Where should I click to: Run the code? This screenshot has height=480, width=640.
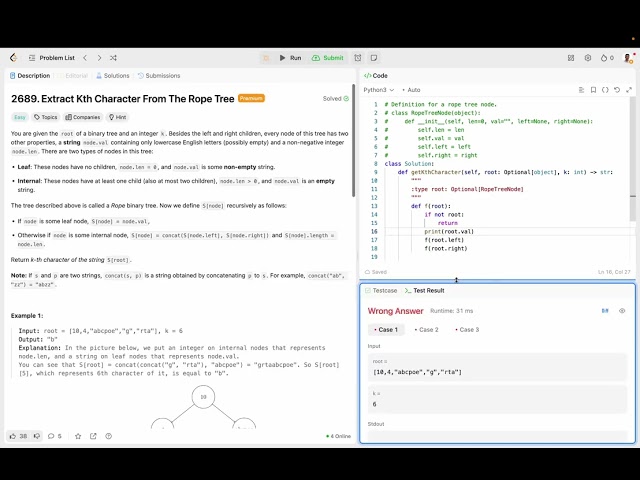290,58
